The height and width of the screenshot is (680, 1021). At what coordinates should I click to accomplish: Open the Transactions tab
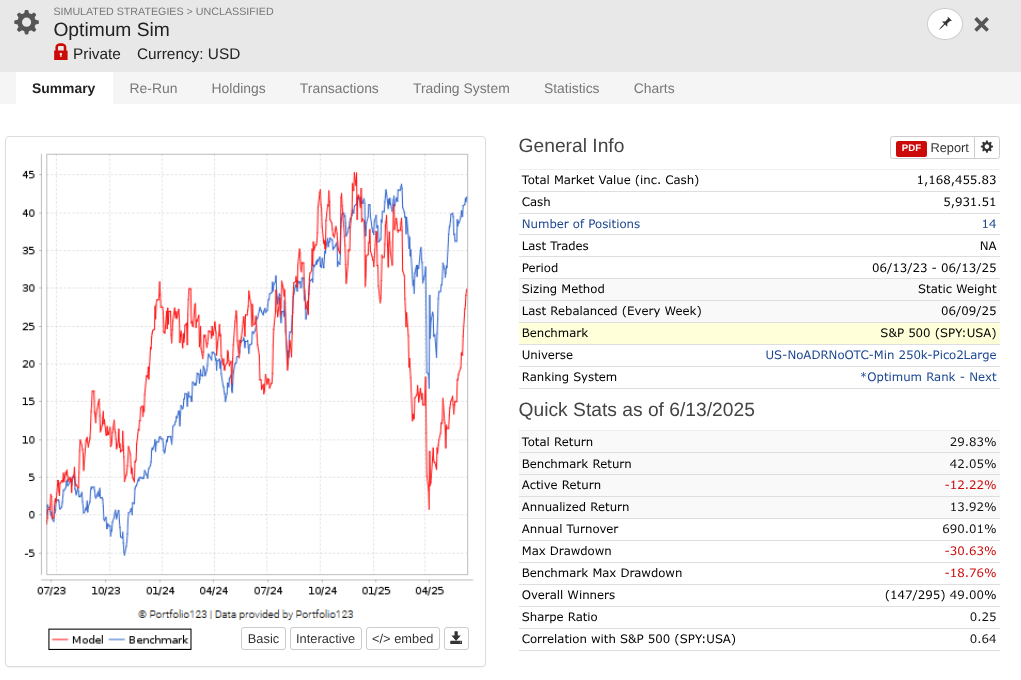(339, 89)
